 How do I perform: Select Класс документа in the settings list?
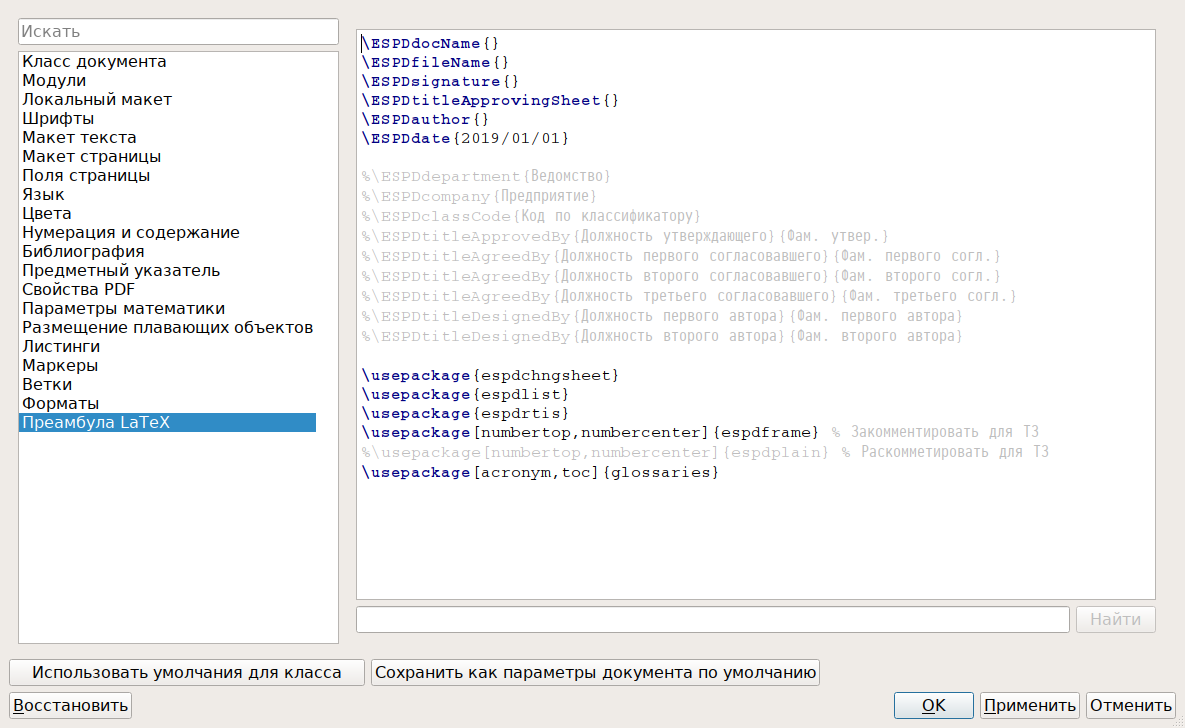94,62
